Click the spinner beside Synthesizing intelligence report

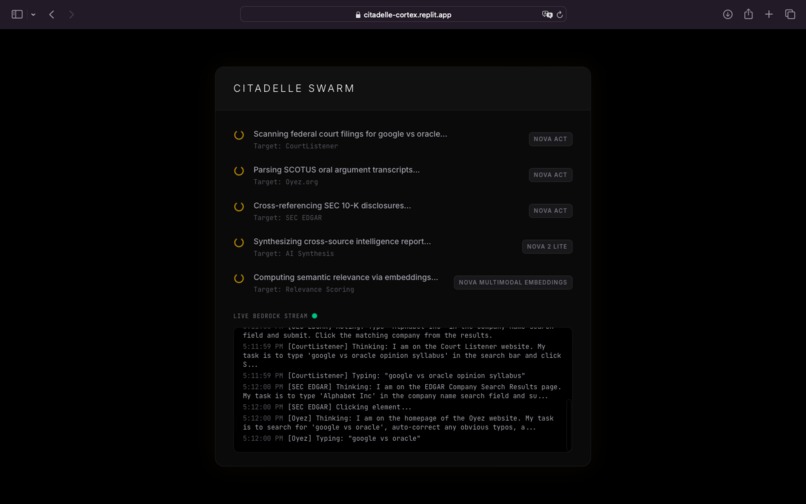[x=239, y=243]
